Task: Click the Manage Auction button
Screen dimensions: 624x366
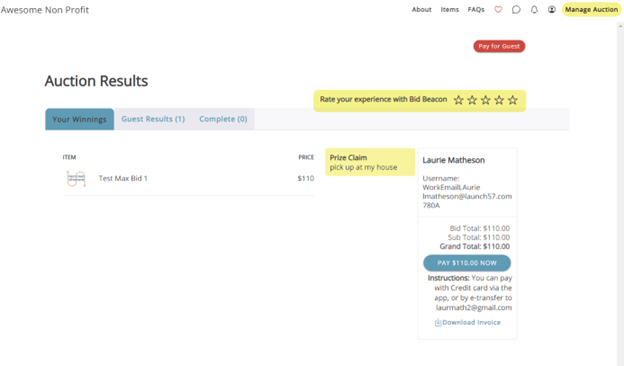Action: coord(591,10)
